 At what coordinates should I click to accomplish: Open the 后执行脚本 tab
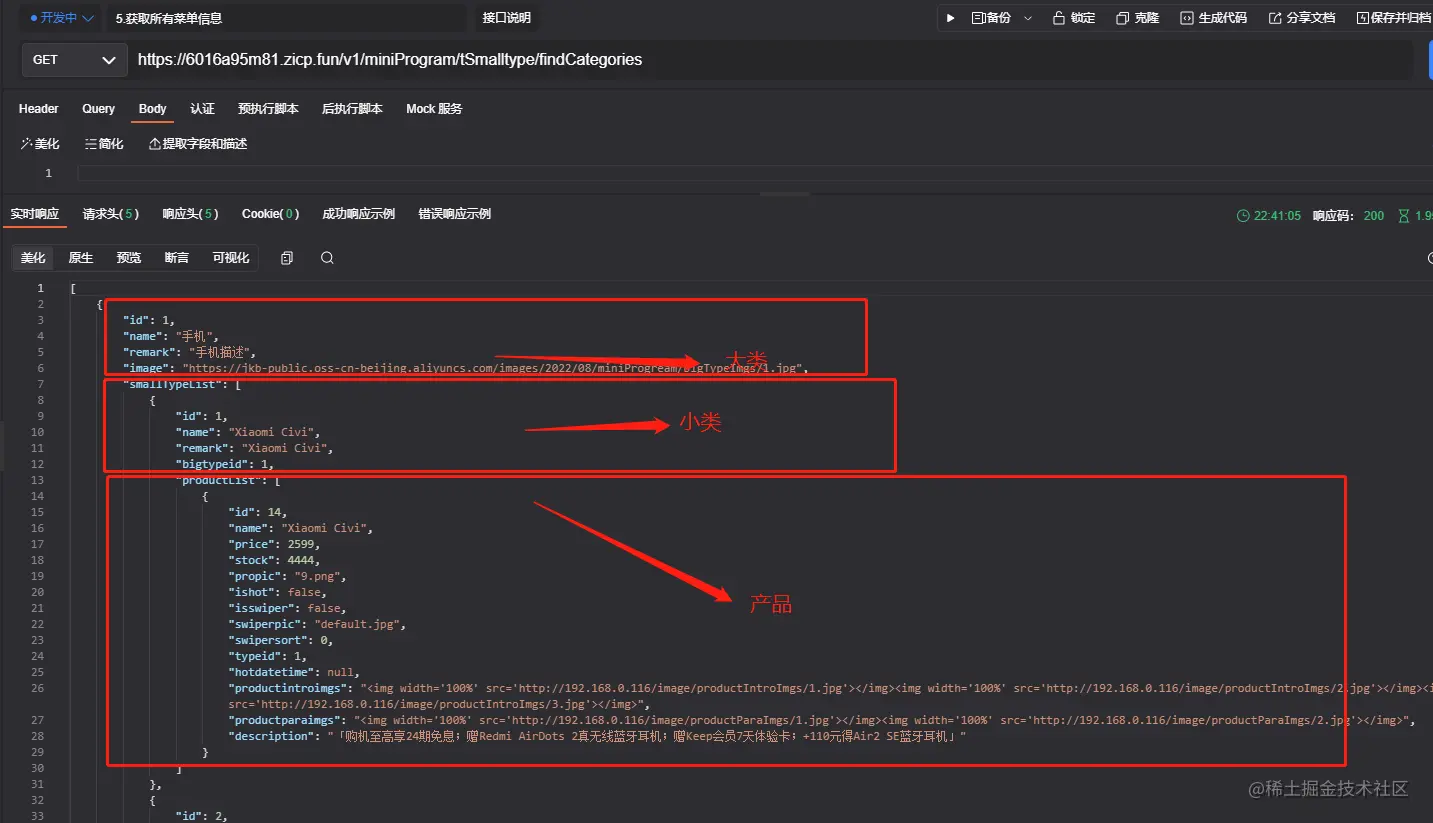(x=352, y=109)
